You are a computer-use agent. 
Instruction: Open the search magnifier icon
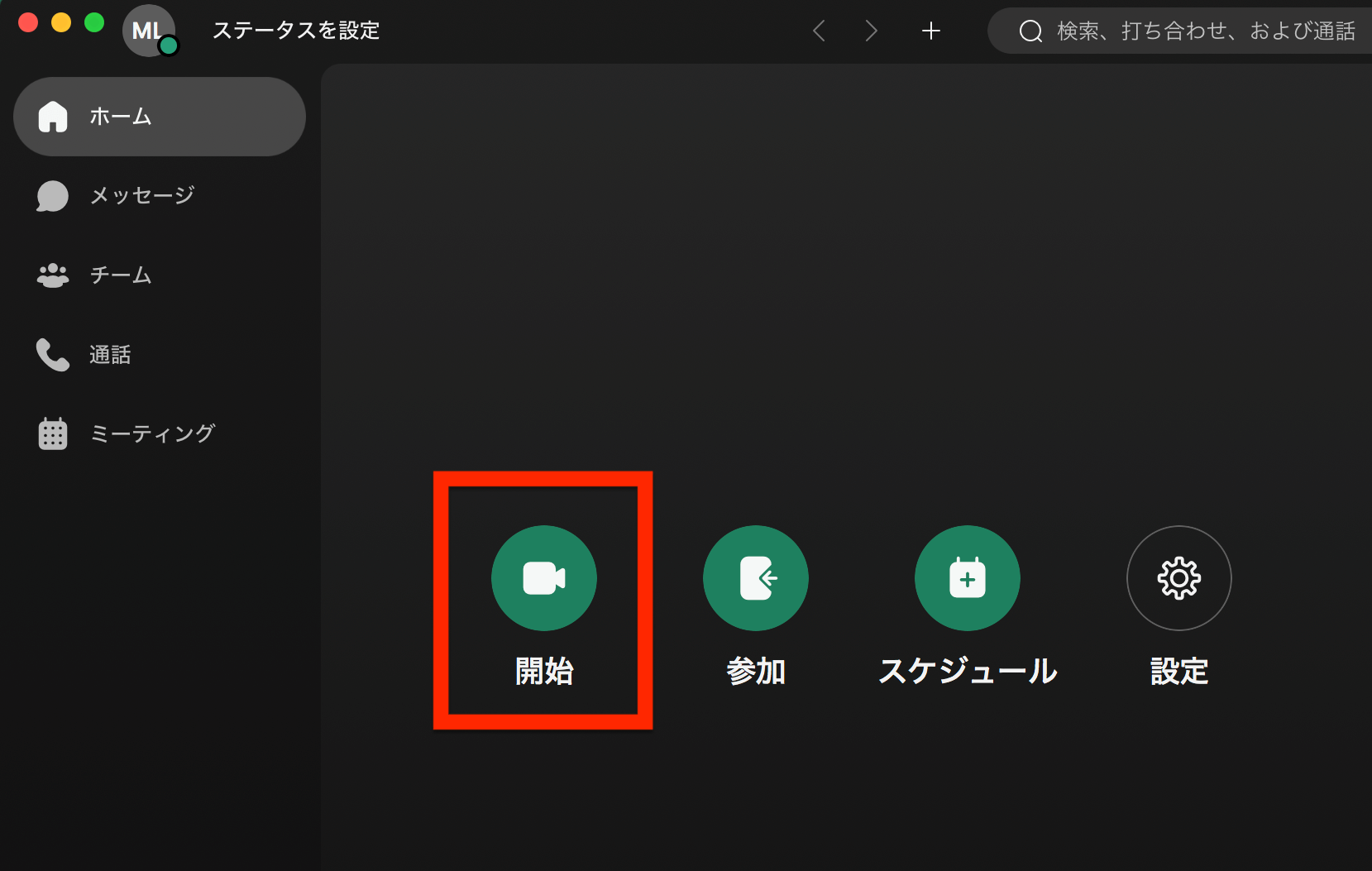[1030, 31]
